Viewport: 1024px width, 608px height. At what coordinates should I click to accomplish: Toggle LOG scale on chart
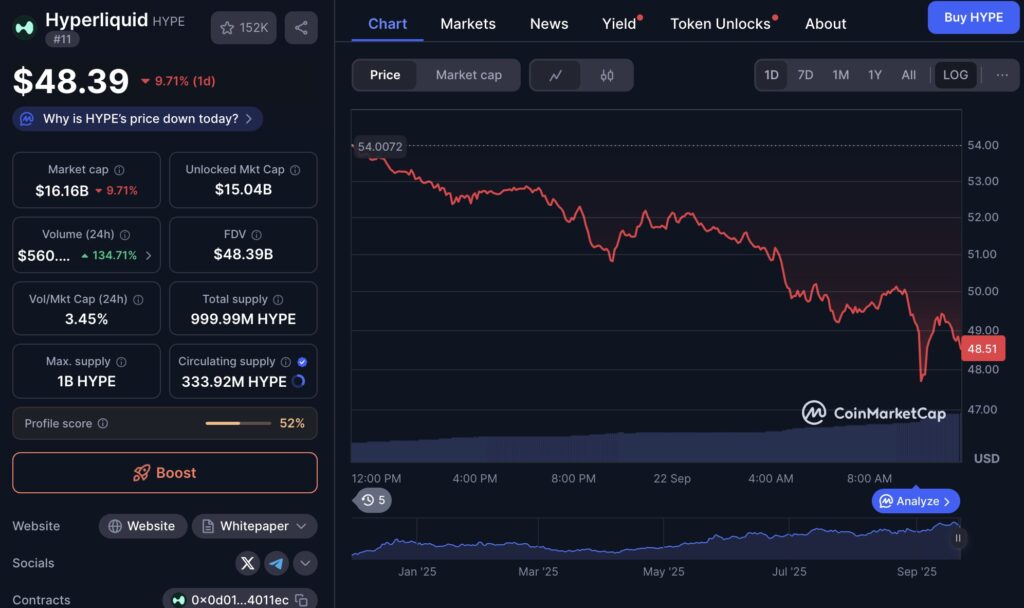click(955, 75)
